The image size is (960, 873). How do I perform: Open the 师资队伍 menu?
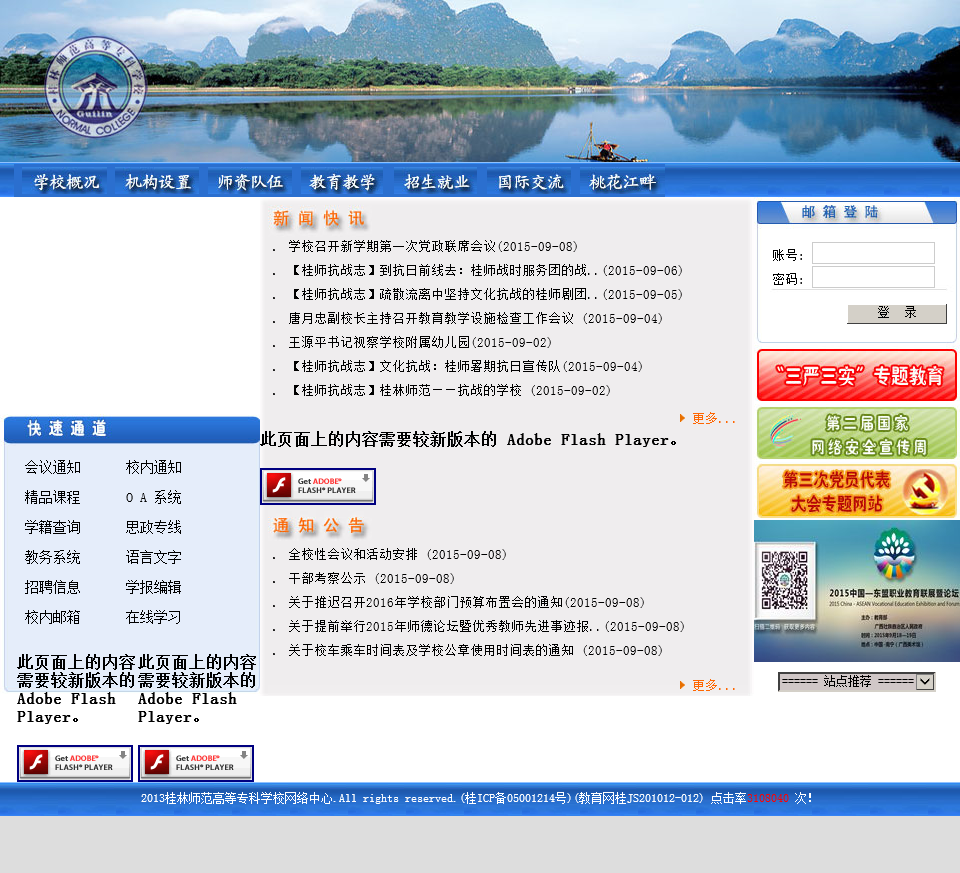point(250,182)
